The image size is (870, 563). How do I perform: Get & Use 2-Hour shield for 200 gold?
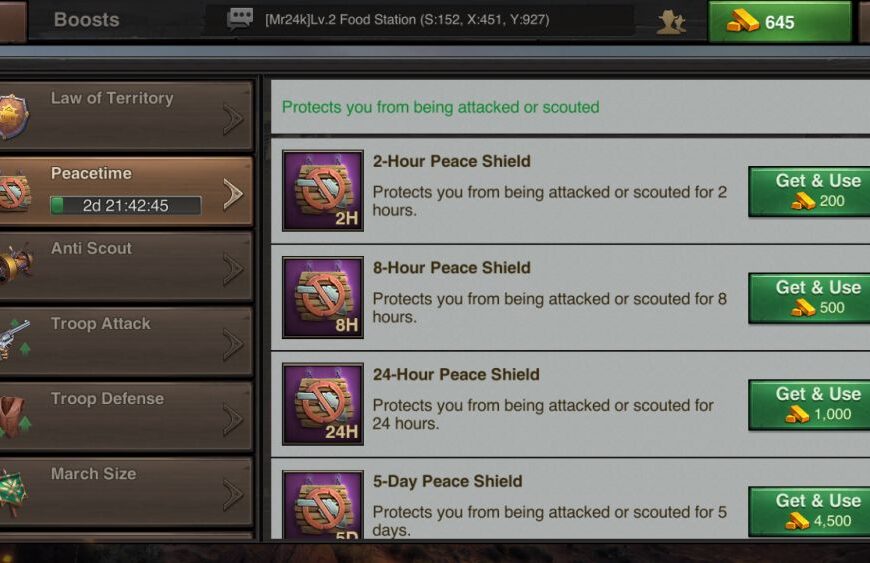817,191
